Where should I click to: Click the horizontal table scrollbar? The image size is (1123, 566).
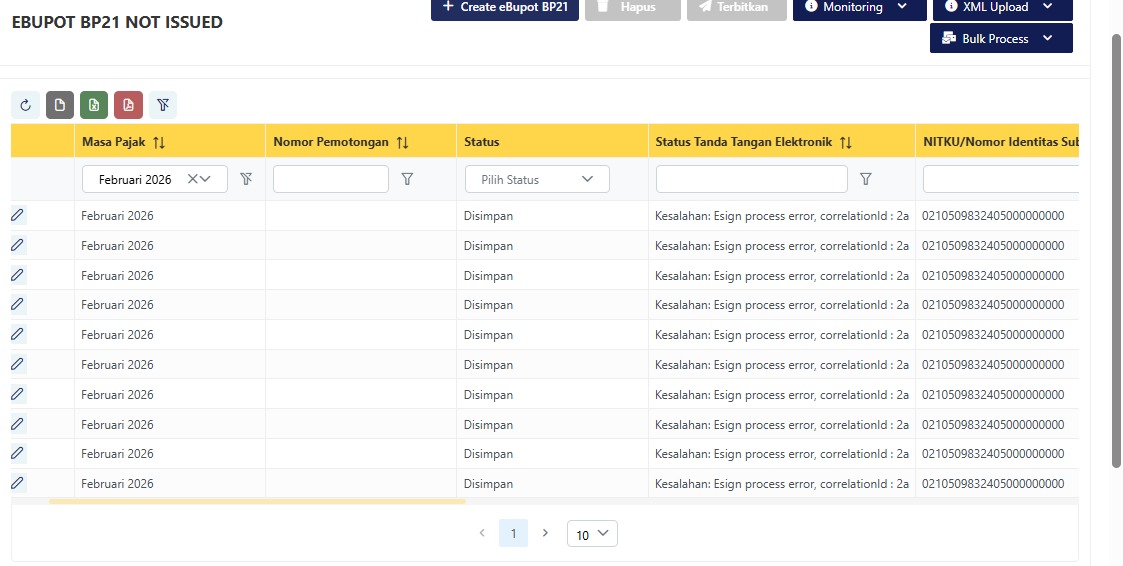pos(257,502)
